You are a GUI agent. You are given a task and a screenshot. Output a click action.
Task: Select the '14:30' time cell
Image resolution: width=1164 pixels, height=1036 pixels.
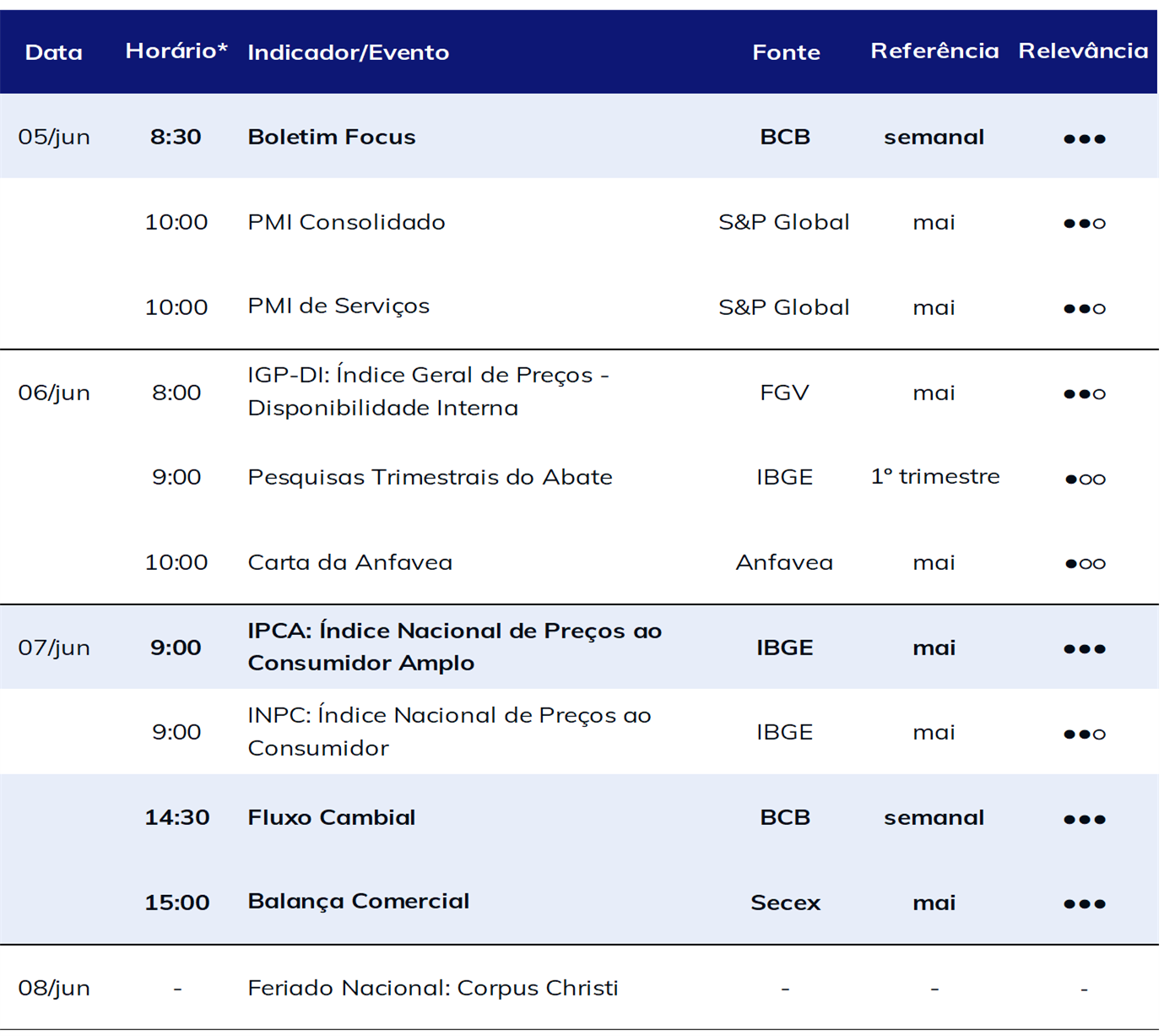click(177, 817)
